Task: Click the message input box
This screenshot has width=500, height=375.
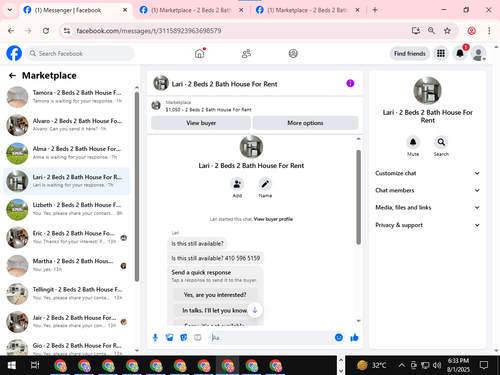Action: tap(271, 338)
